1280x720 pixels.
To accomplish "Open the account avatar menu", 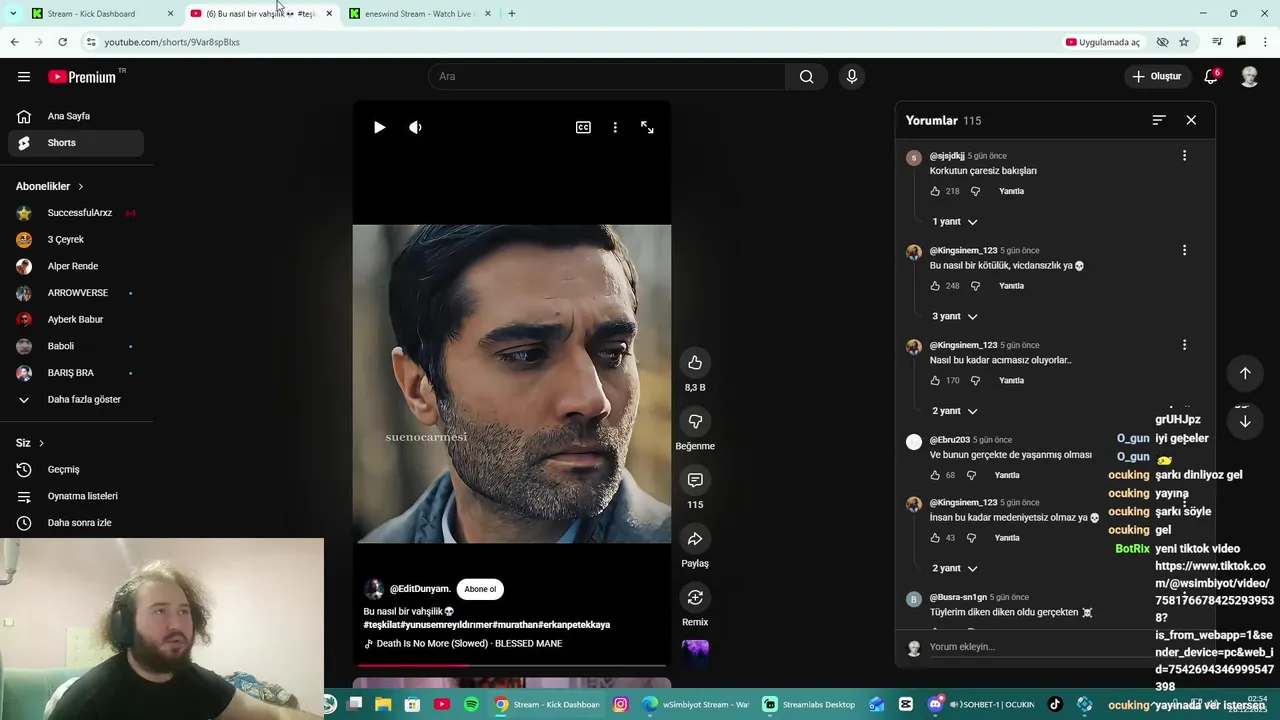I will coord(1249,76).
